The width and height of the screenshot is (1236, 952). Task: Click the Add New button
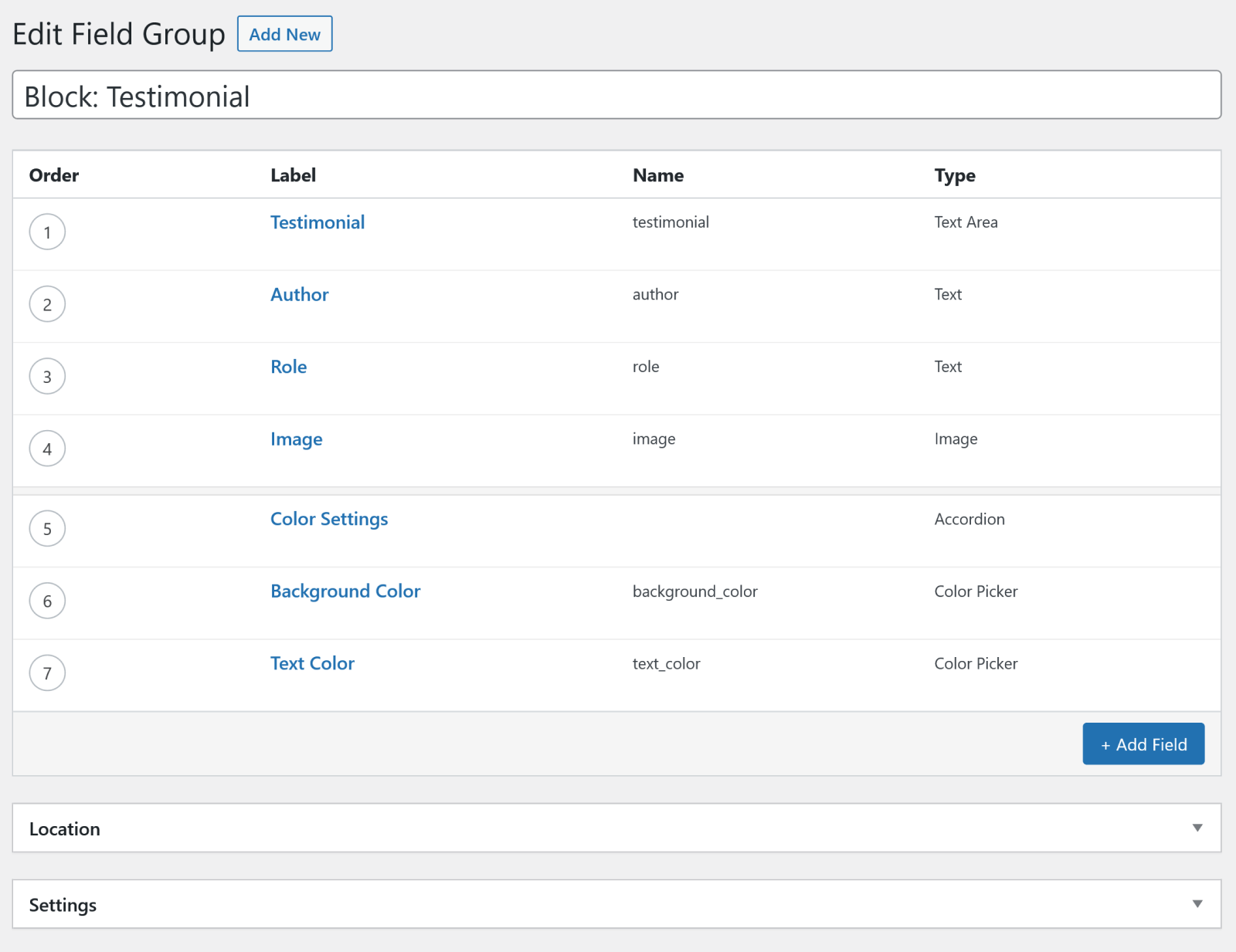[284, 34]
